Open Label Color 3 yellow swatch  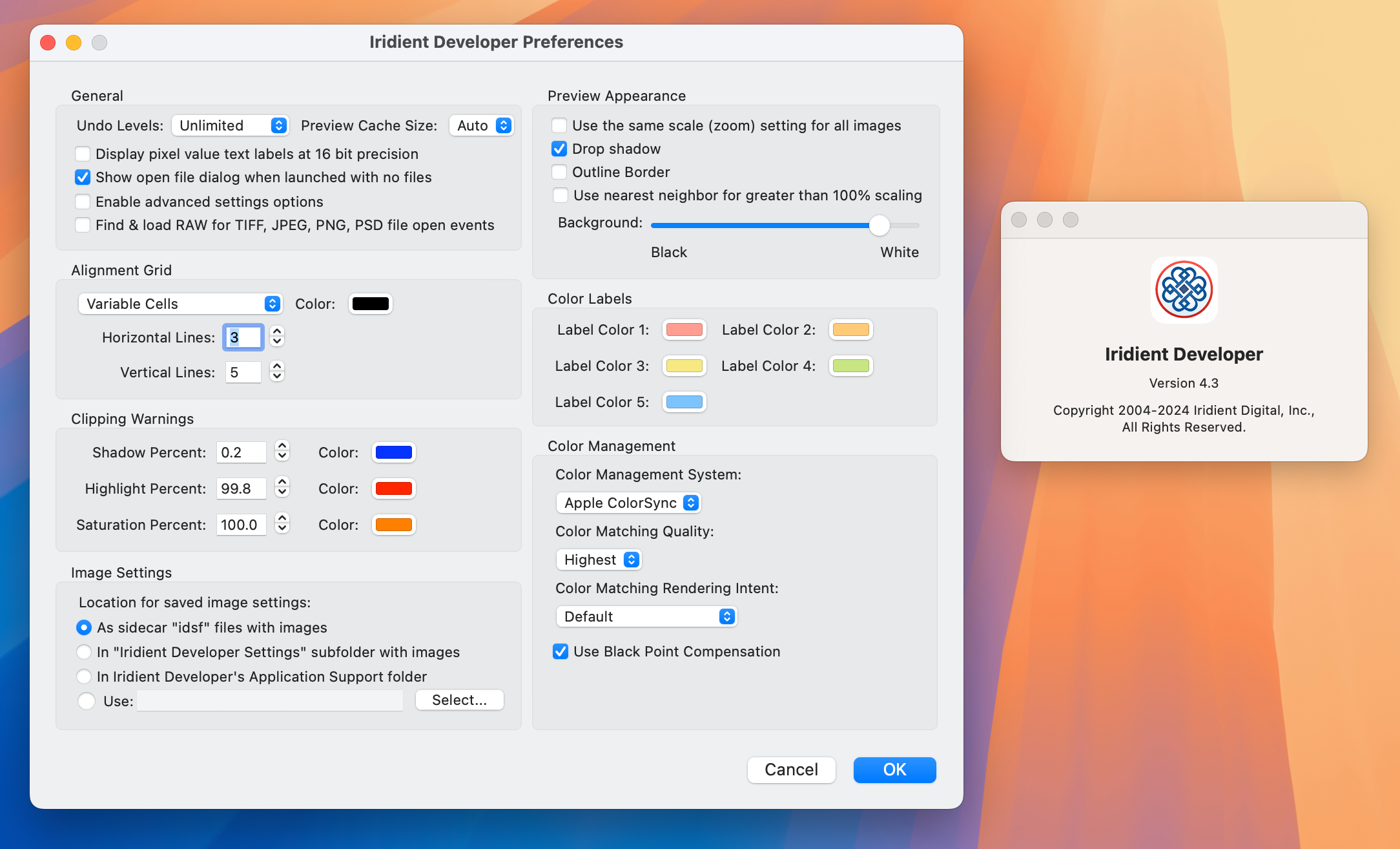coord(685,366)
